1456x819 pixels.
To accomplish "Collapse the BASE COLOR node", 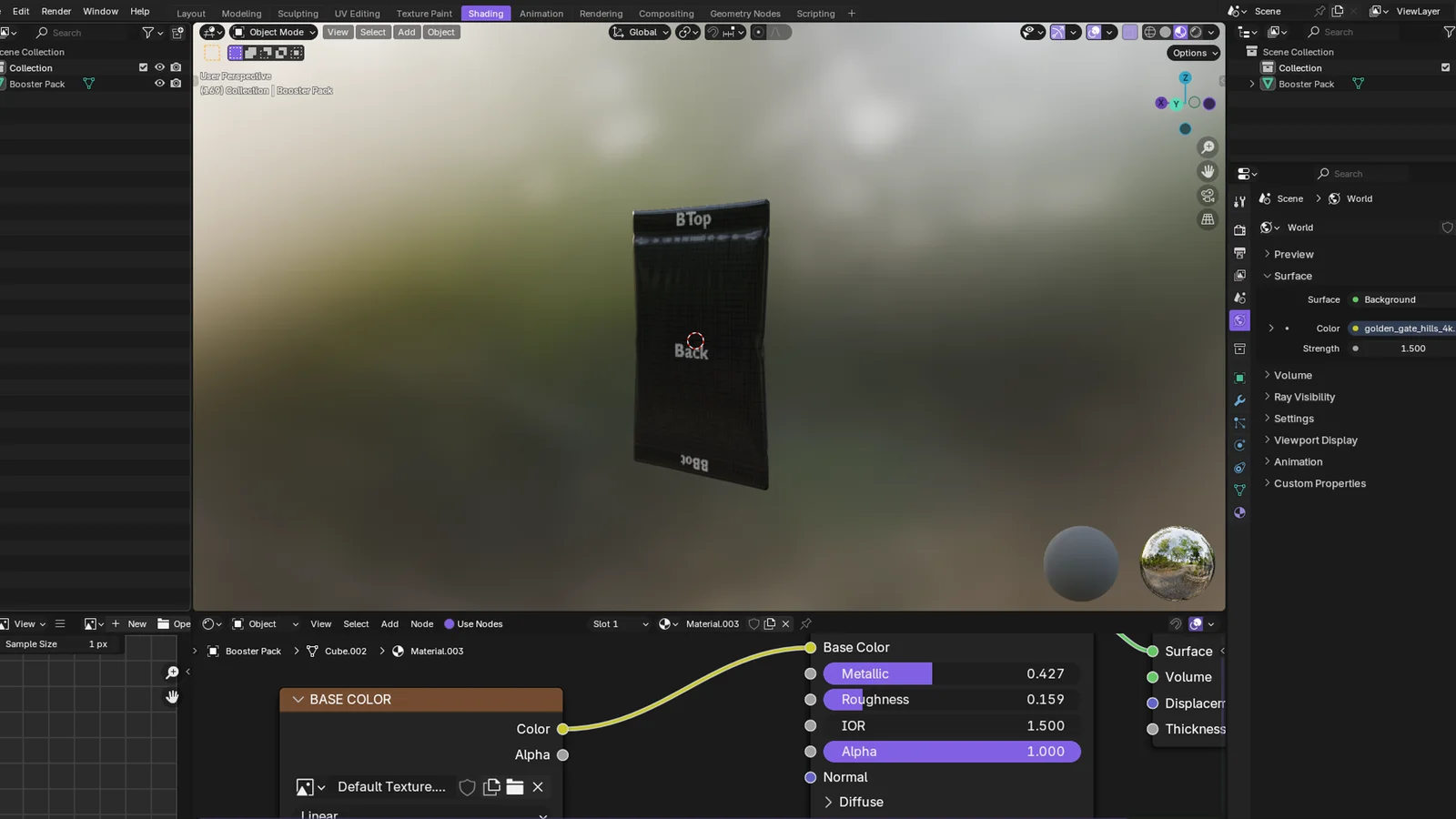I will [298, 700].
